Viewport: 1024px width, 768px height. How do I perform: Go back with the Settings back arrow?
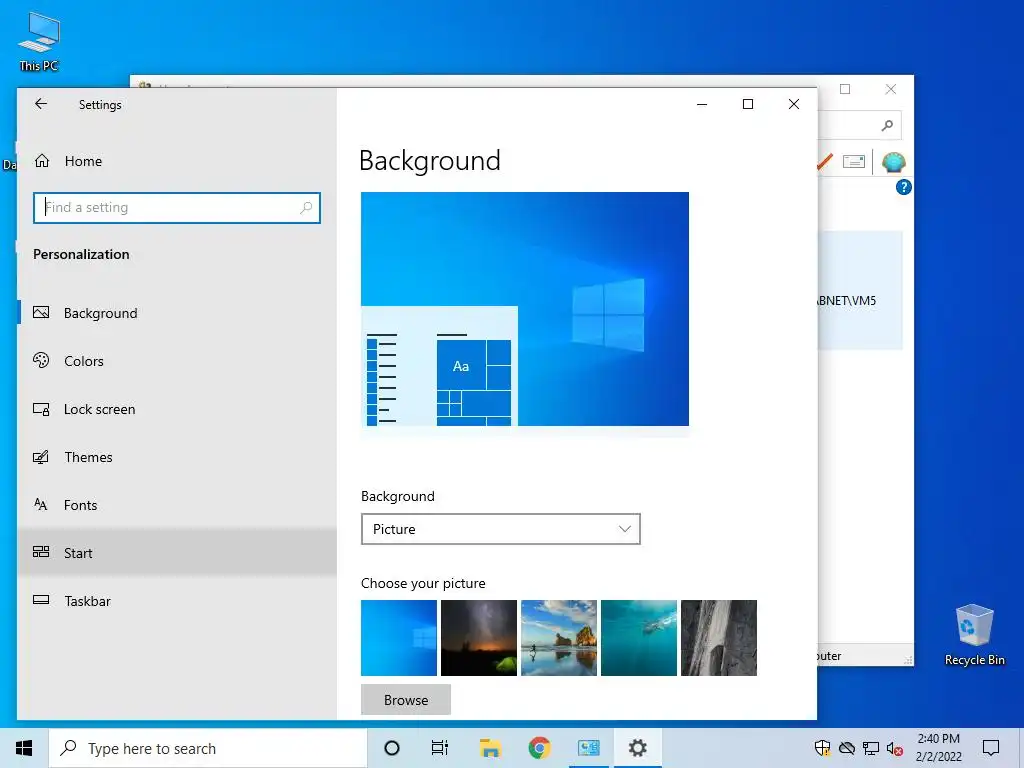point(41,104)
